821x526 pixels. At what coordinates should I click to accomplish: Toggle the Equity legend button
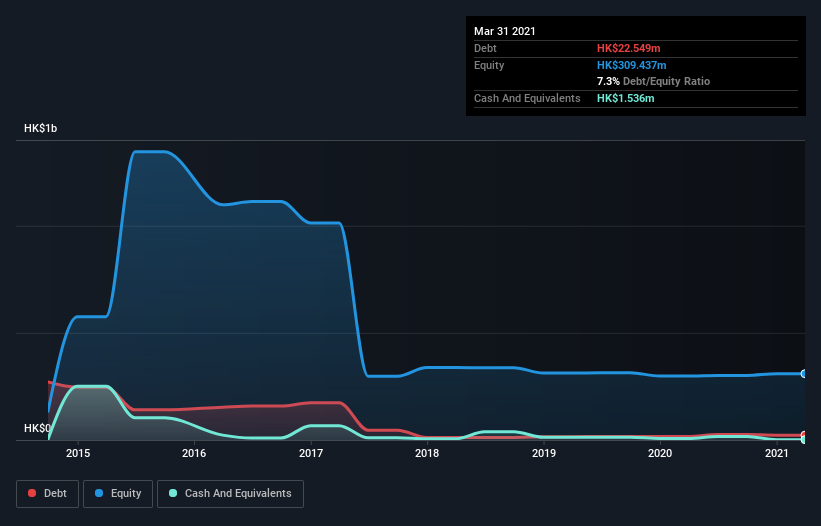tap(118, 494)
